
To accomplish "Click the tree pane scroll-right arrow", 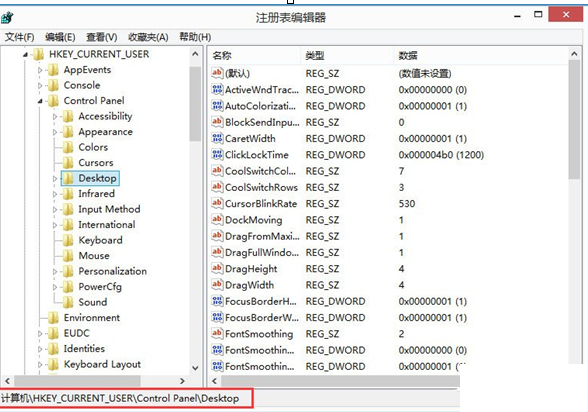I will pos(182,381).
